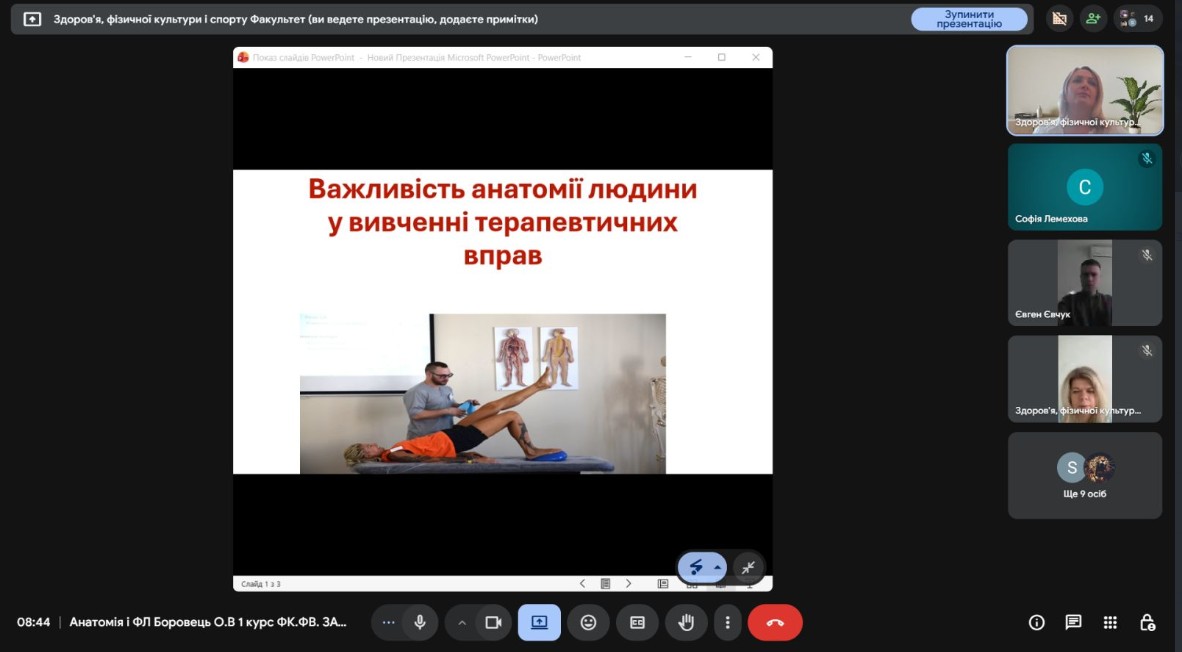Open host controls lock icon
1182x652 pixels.
(x=1148, y=622)
